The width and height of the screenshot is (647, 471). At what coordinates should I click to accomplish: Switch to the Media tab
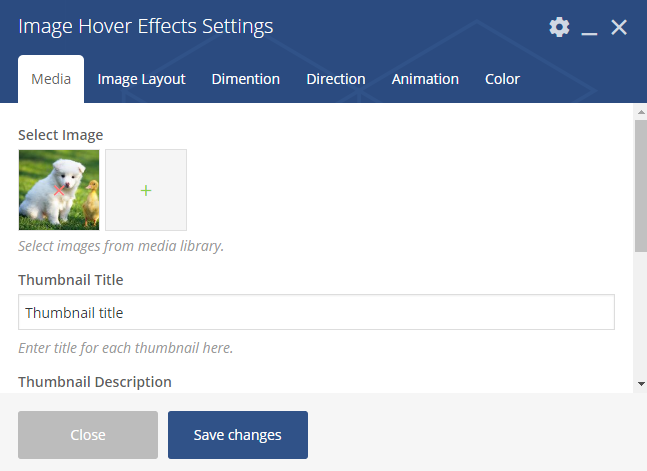pos(51,79)
